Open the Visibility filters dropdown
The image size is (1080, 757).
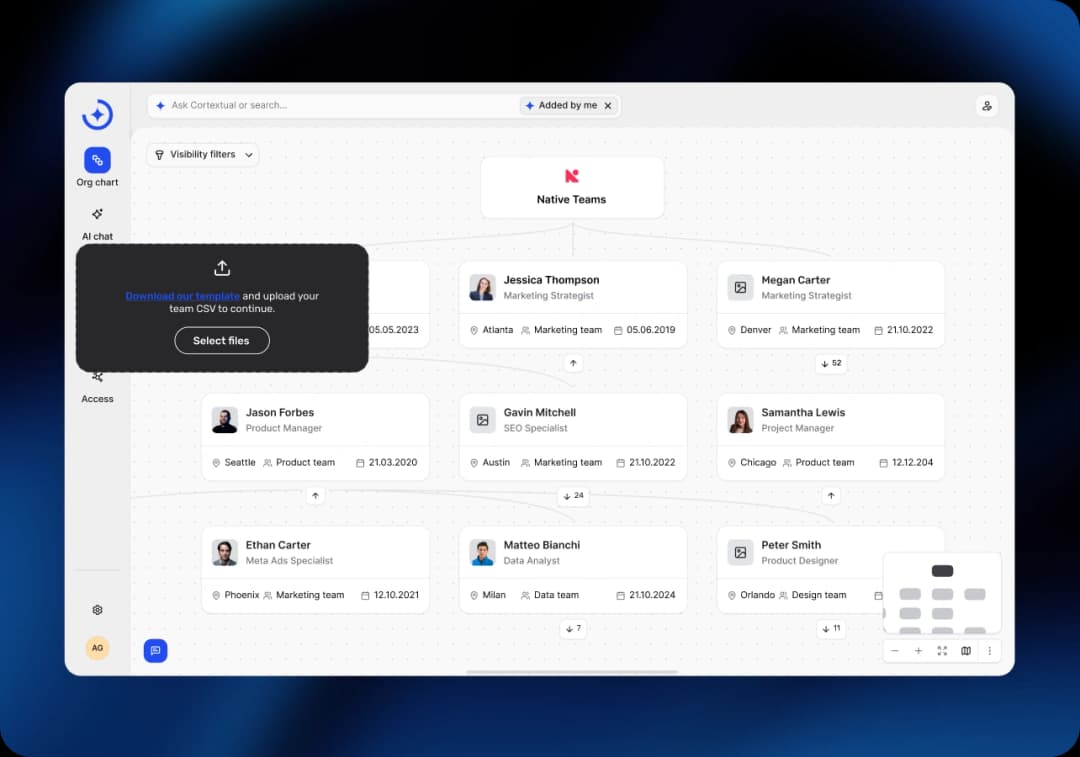[x=202, y=155]
